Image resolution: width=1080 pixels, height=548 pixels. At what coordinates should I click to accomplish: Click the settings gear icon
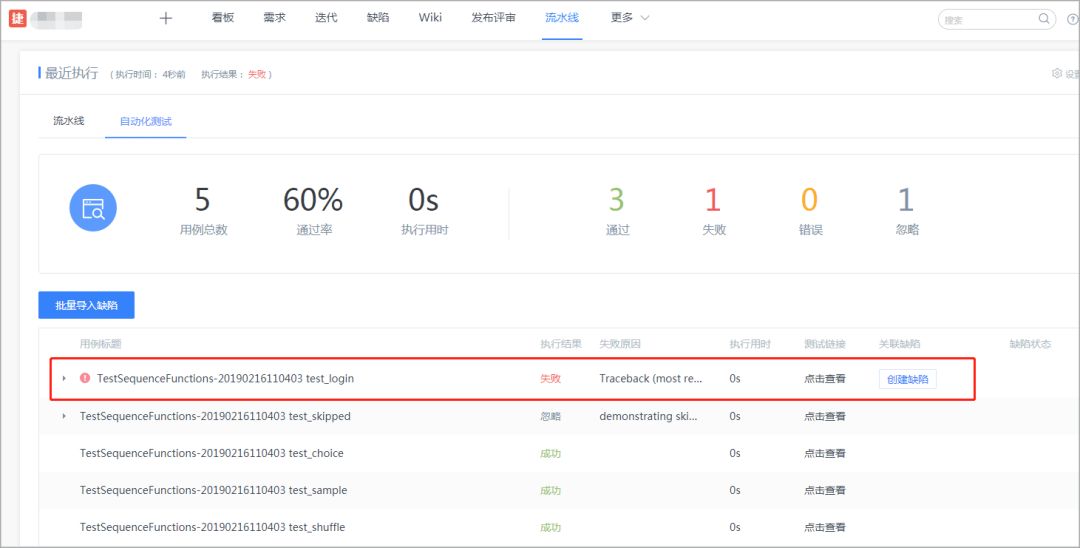(x=1057, y=74)
